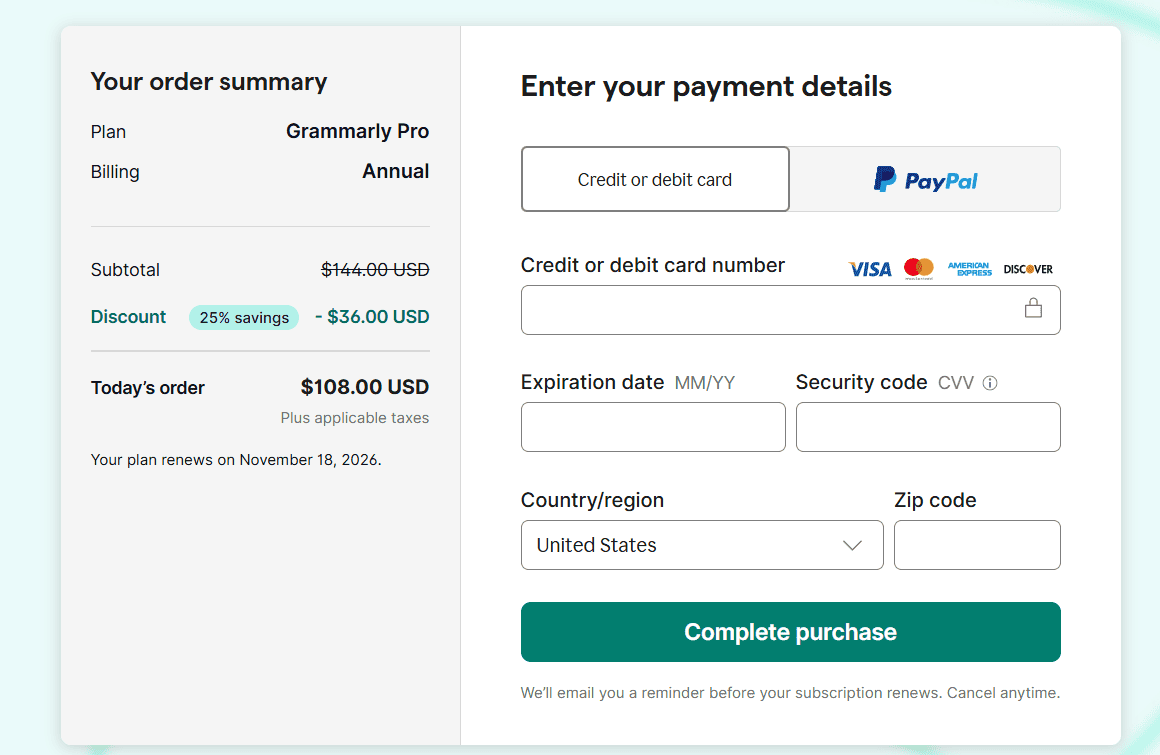Switch to the PayPal payment tab
This screenshot has width=1160, height=755.
click(x=924, y=179)
